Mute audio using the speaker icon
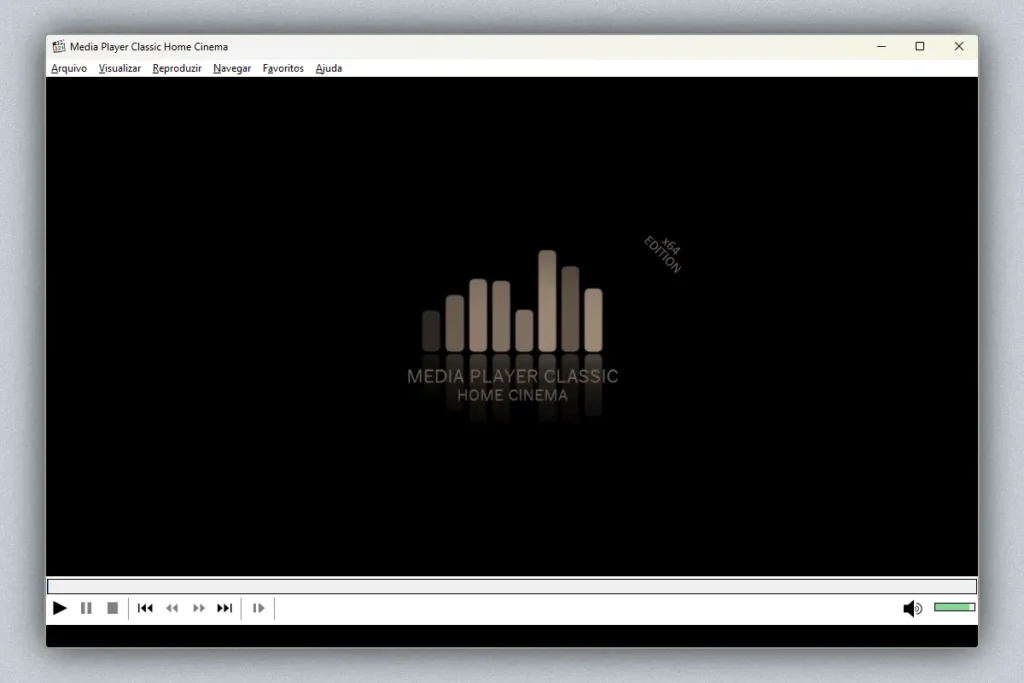The width and height of the screenshot is (1024, 683). [x=912, y=609]
